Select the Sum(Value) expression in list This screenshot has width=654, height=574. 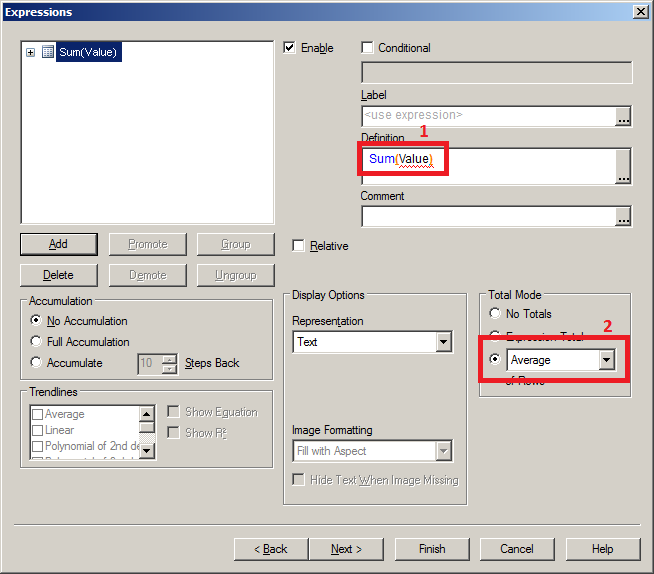coord(88,52)
